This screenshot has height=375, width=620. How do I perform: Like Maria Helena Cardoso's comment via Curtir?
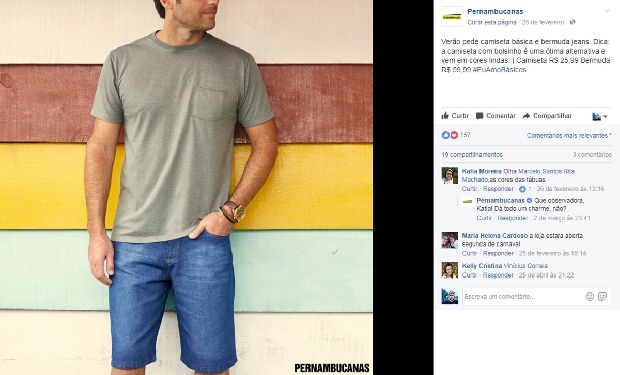(x=469, y=253)
